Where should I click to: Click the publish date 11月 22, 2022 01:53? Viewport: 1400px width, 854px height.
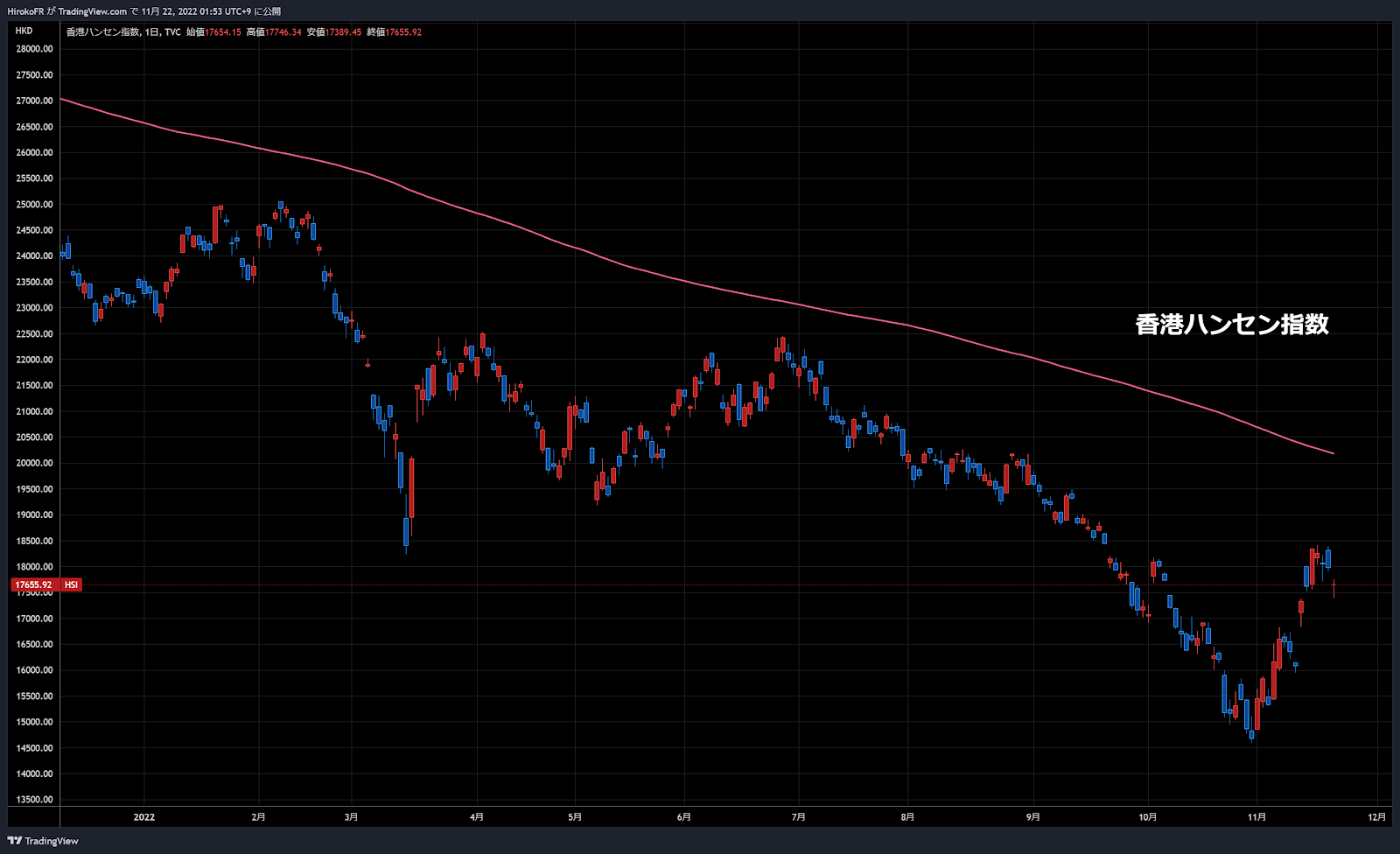pyautogui.click(x=183, y=11)
